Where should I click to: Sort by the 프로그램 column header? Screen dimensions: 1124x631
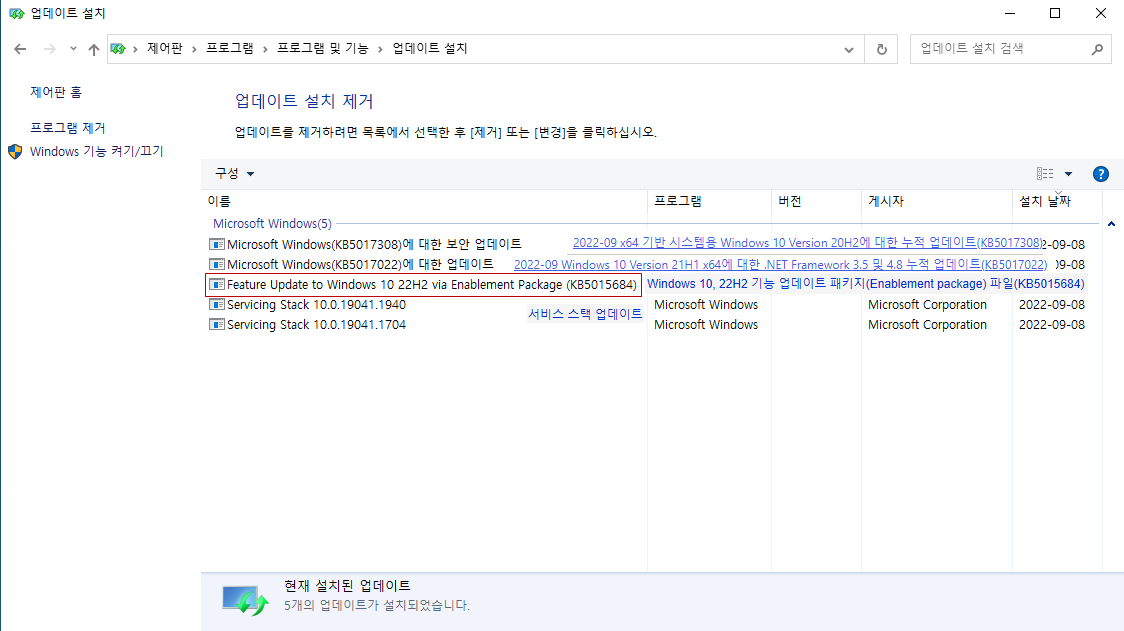pyautogui.click(x=710, y=201)
